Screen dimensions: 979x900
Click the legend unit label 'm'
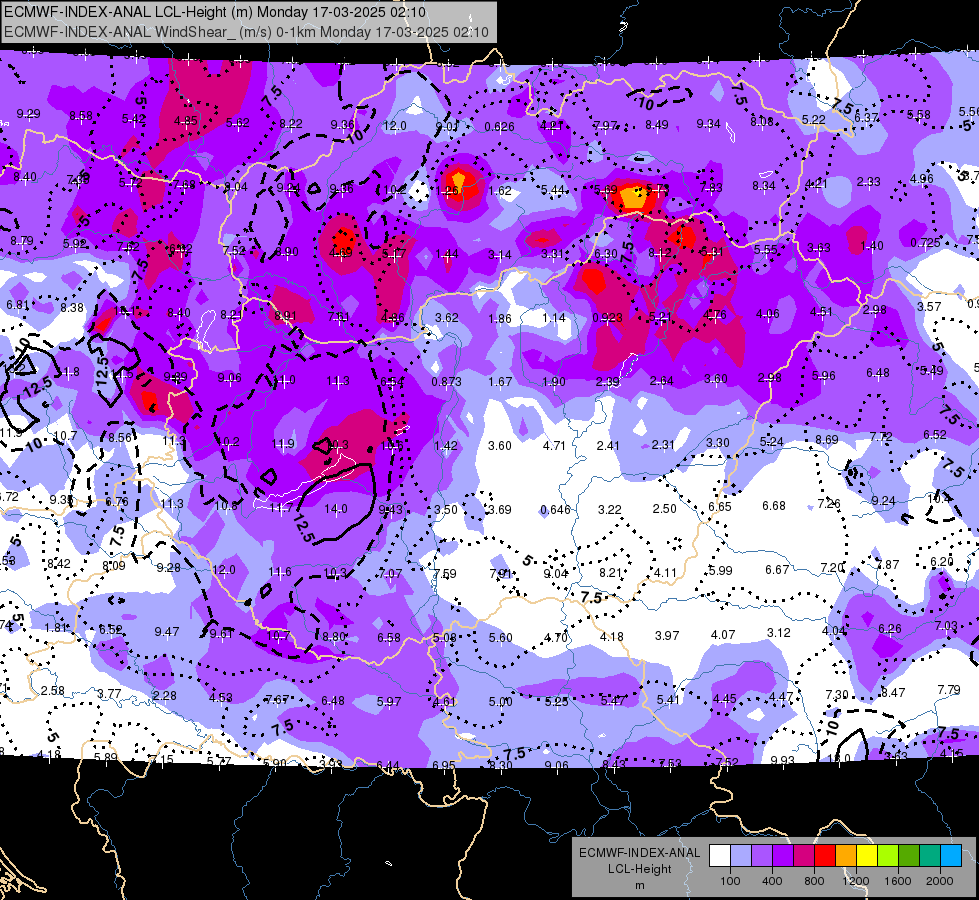pos(639,885)
